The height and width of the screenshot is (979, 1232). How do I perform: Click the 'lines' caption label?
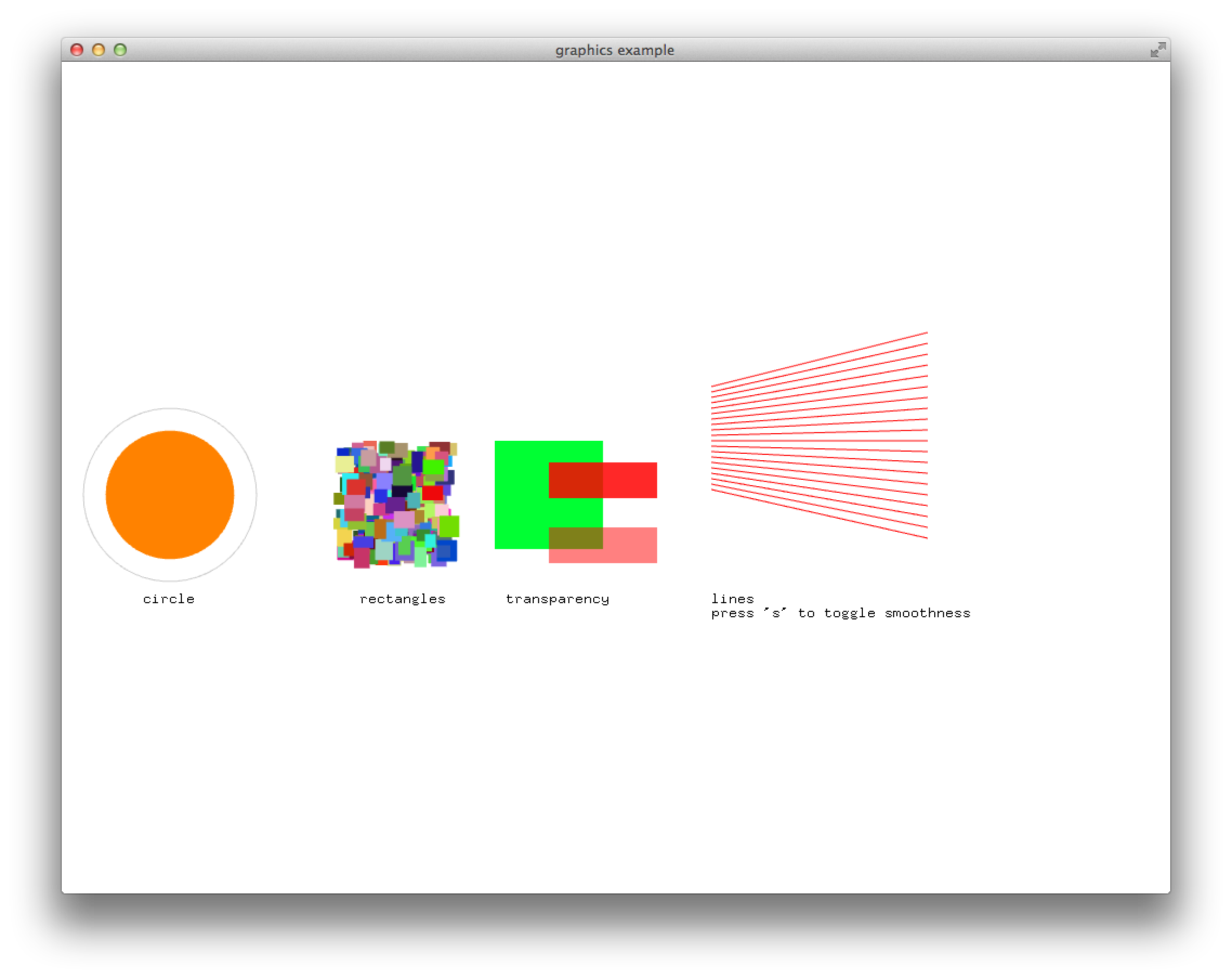[x=732, y=598]
